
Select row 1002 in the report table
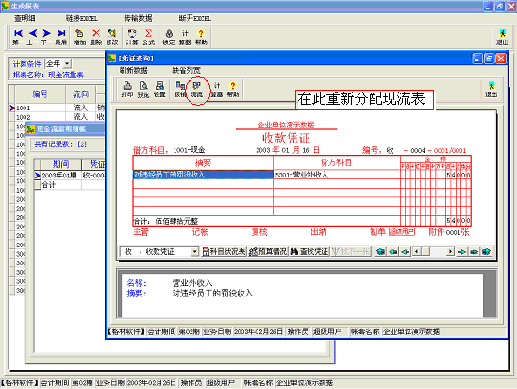(x=57, y=117)
